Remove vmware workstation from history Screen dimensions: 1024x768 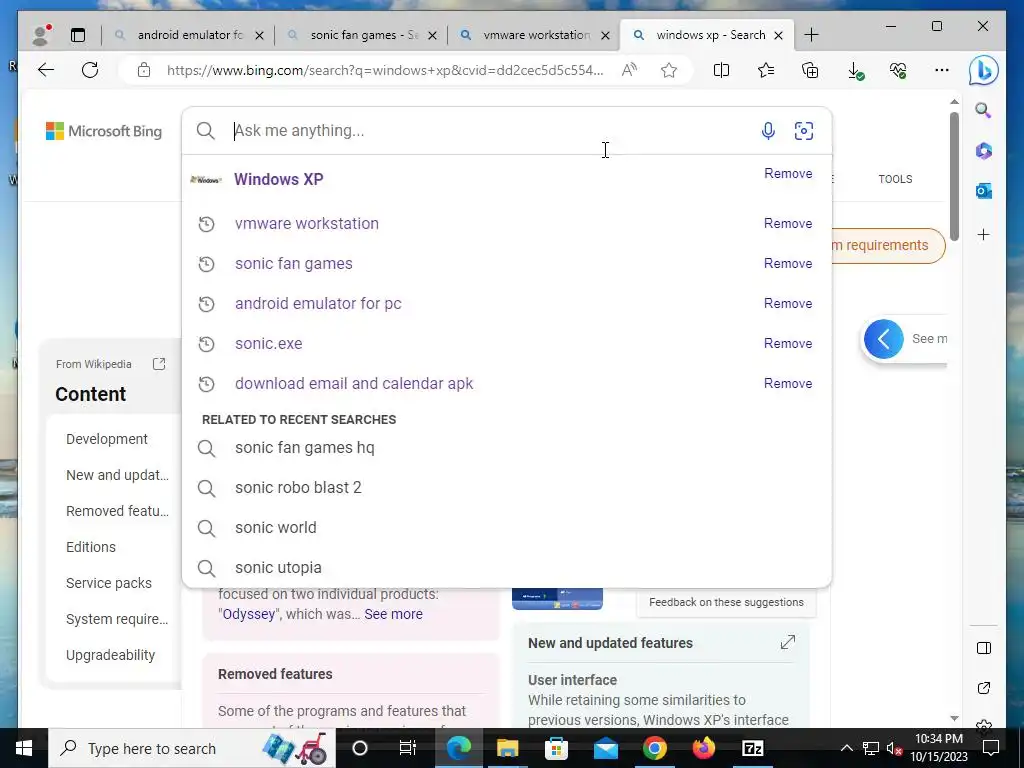(788, 223)
